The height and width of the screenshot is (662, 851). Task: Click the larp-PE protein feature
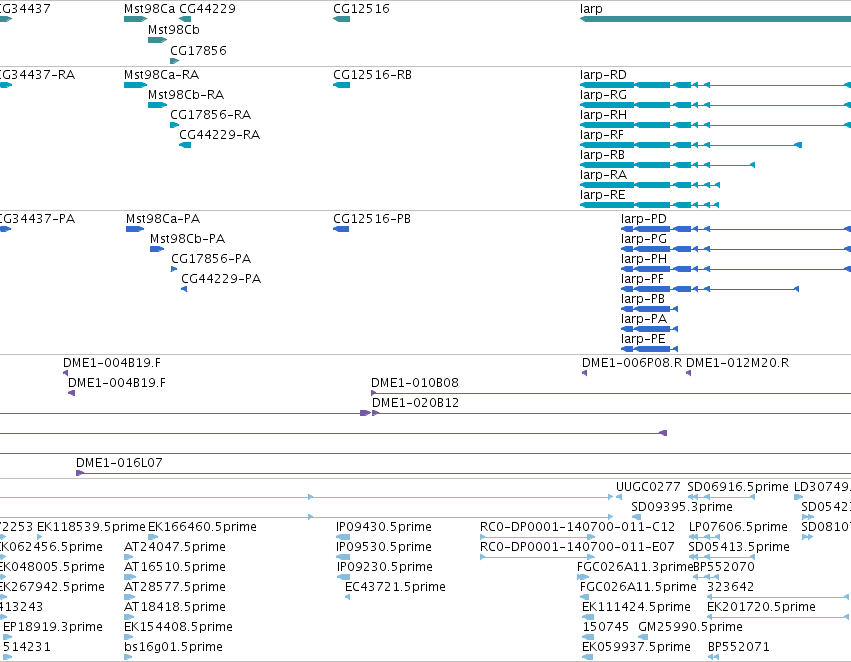click(649, 349)
